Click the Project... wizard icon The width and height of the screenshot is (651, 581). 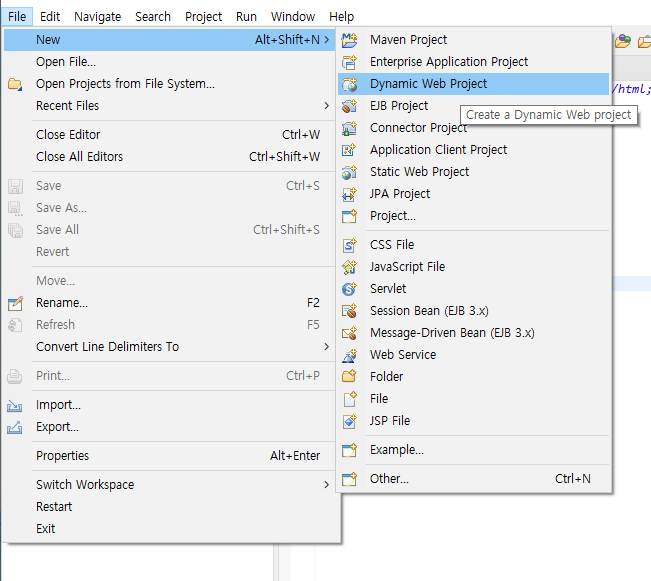click(349, 216)
